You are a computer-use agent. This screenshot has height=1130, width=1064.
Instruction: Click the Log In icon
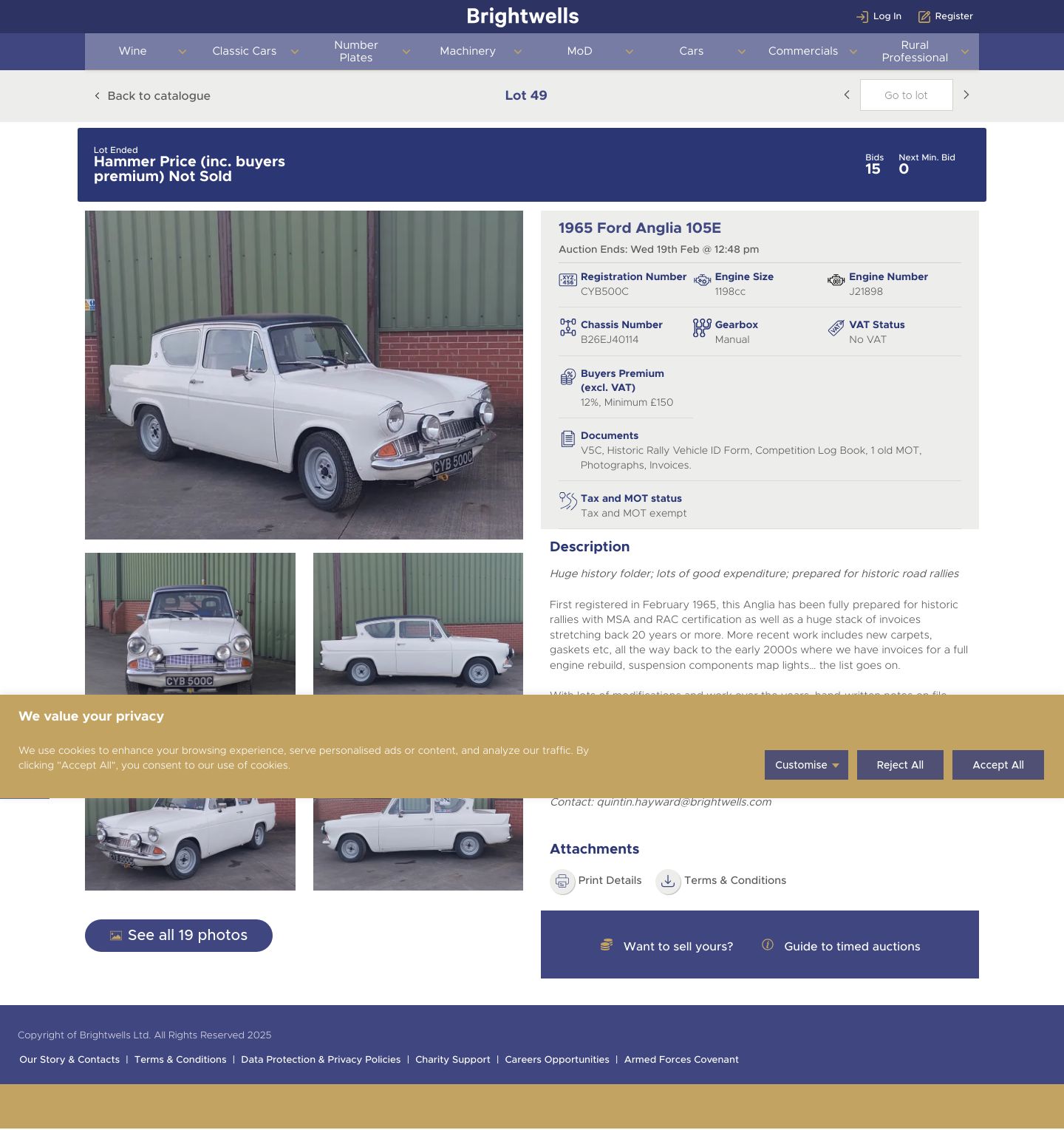pos(862,16)
